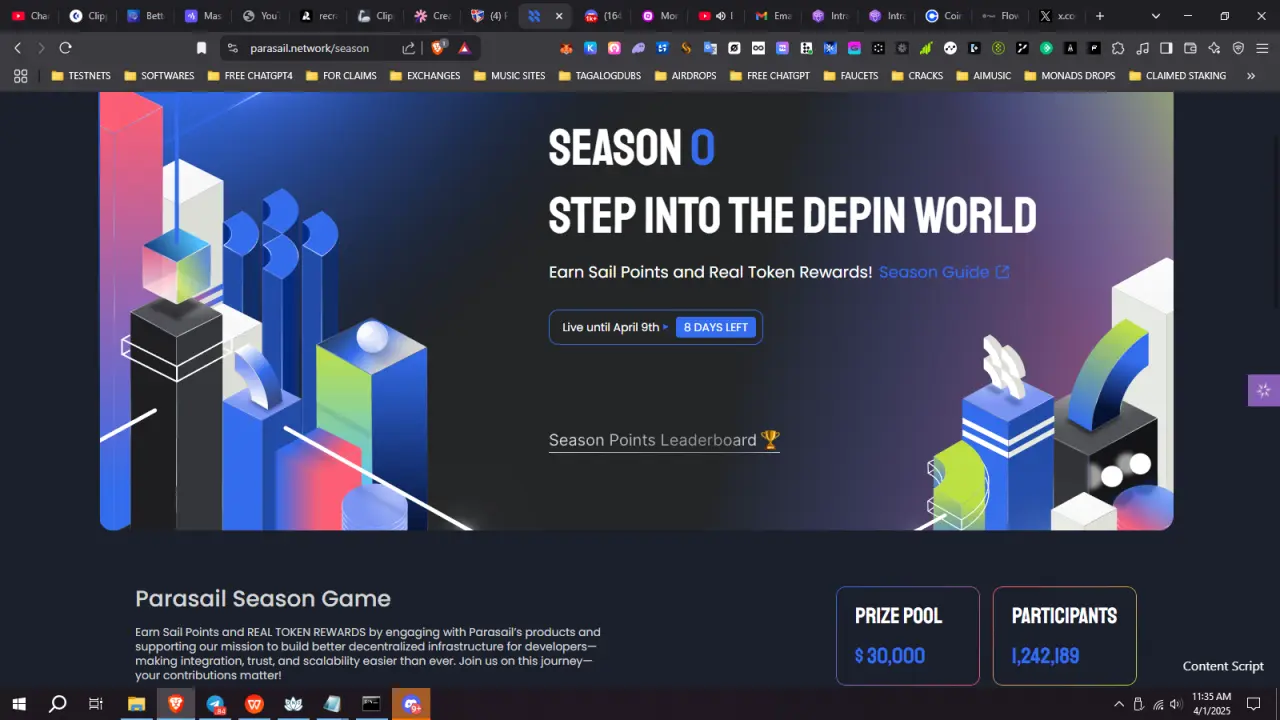Open the Brave Wallet icon
This screenshot has height=720, width=1280.
point(1190,48)
